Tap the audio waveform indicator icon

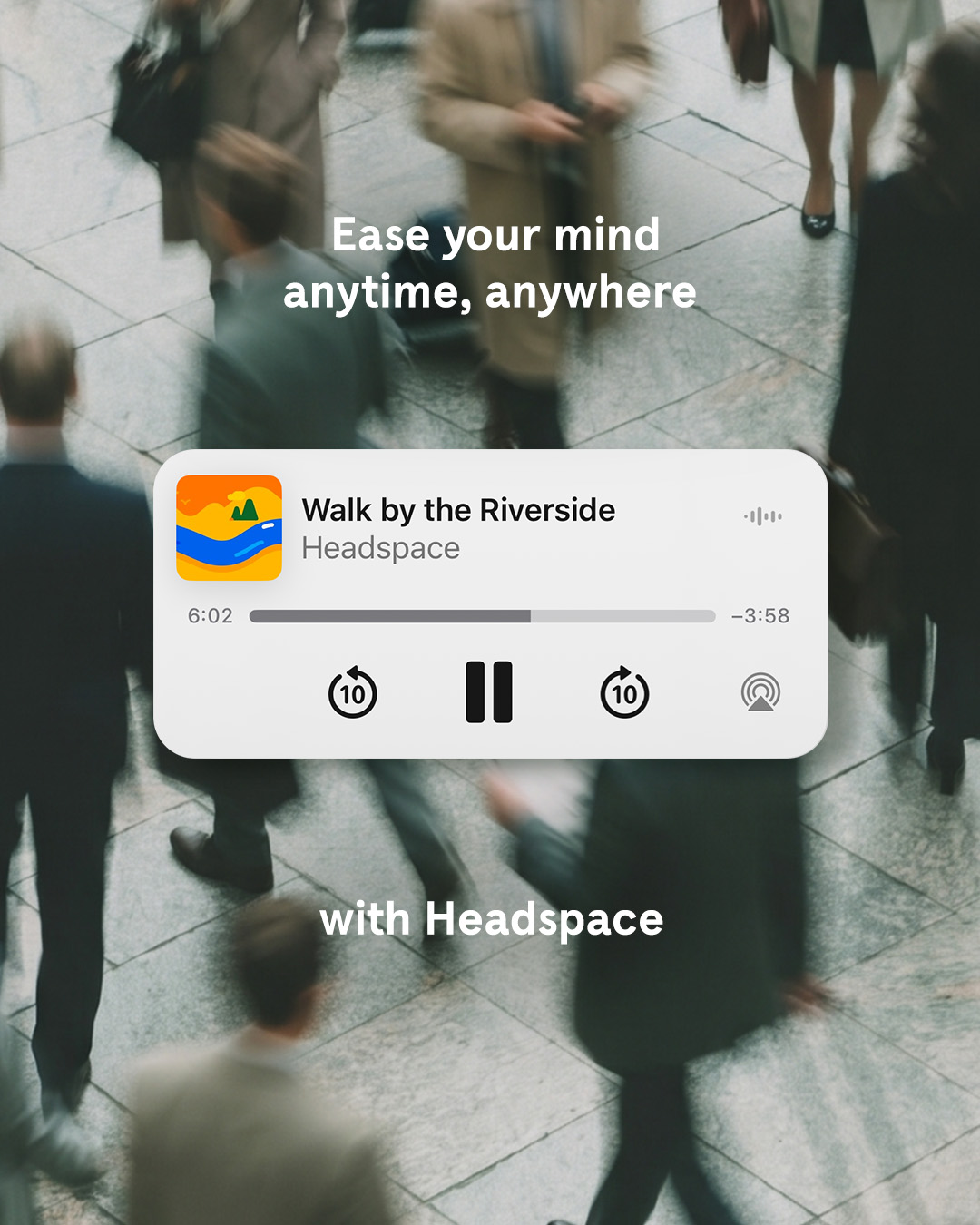pos(763,516)
